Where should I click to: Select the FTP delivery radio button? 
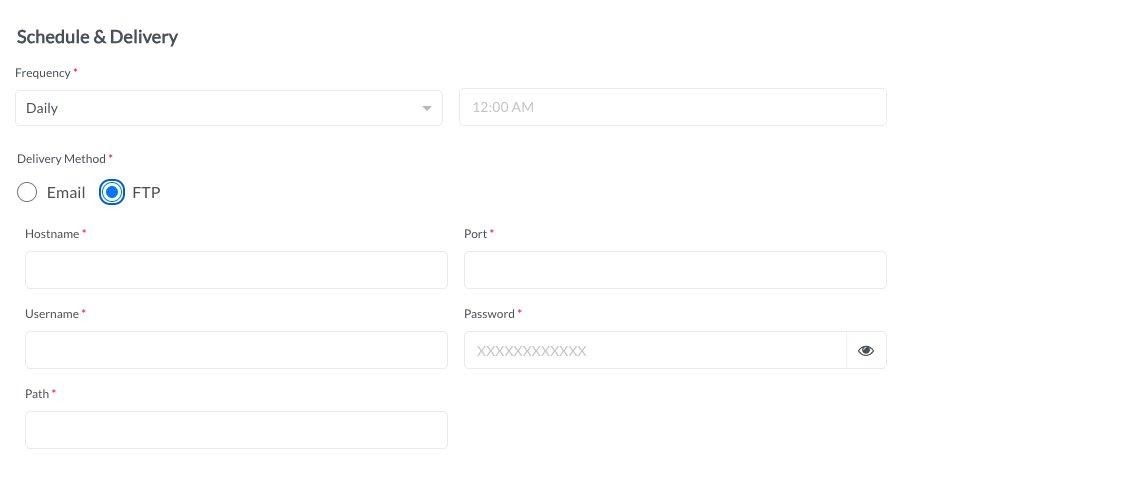tap(112, 192)
